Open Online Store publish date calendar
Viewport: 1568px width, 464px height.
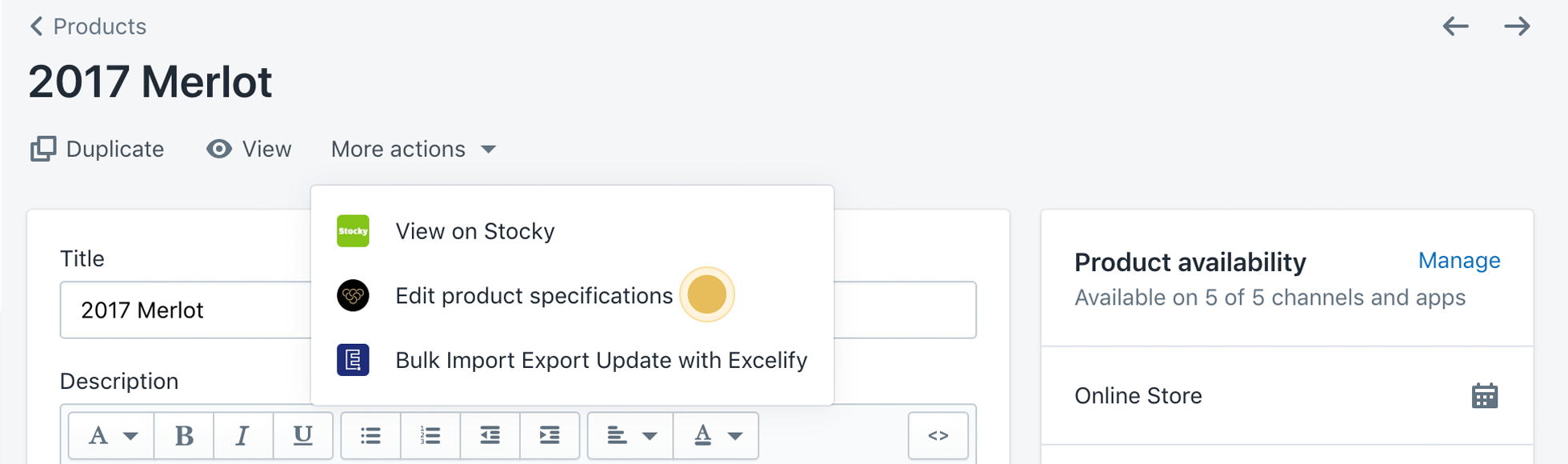(x=1484, y=396)
